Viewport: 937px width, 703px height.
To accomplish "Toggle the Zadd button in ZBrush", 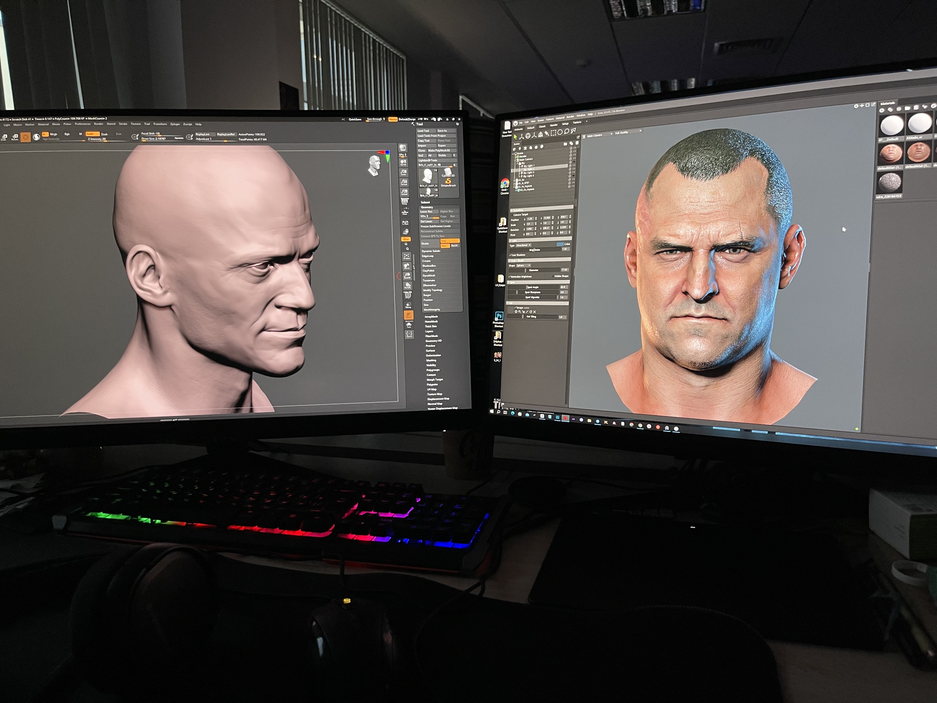I will pos(93,134).
